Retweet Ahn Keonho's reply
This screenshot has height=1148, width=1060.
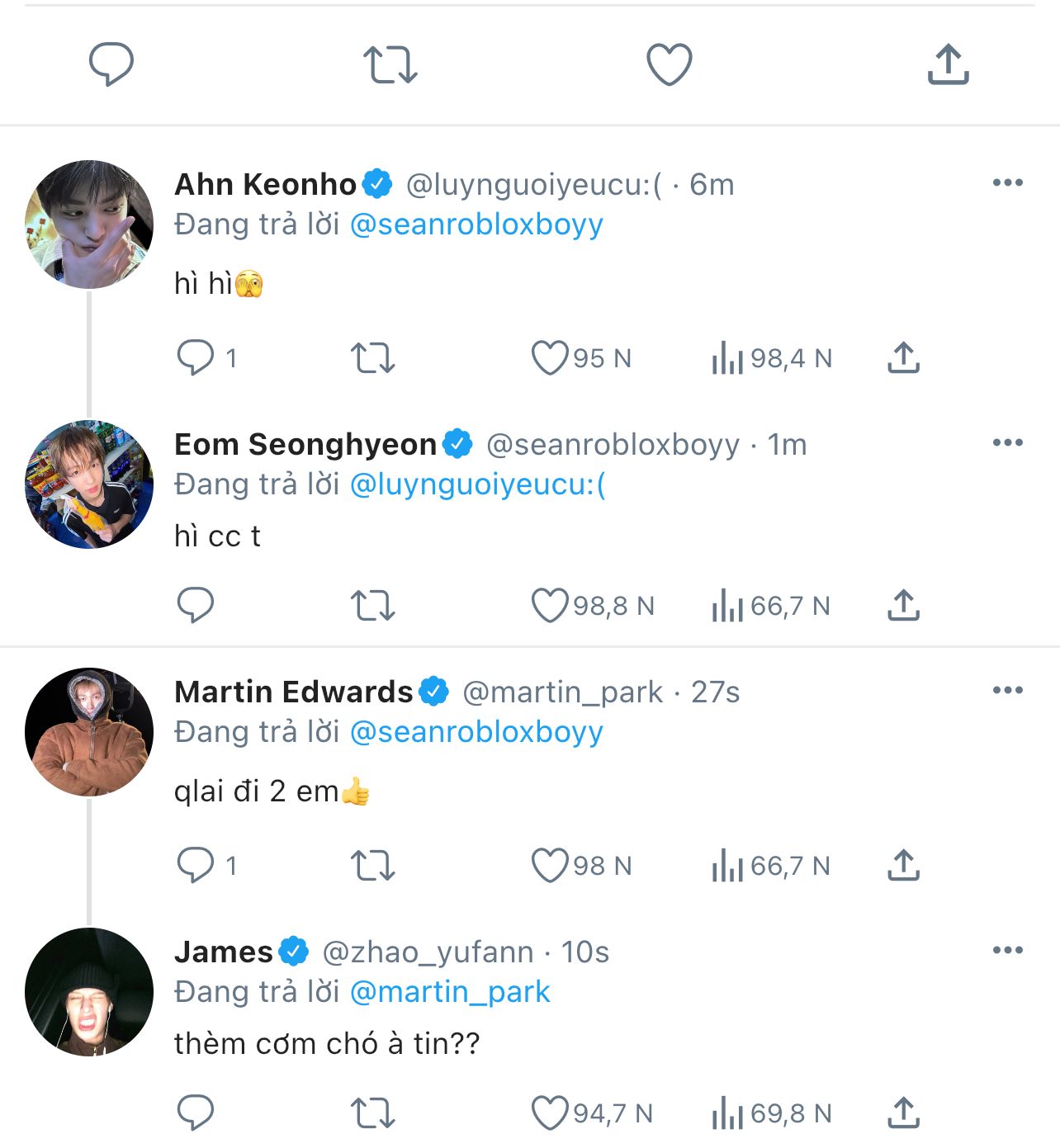pyautogui.click(x=373, y=357)
